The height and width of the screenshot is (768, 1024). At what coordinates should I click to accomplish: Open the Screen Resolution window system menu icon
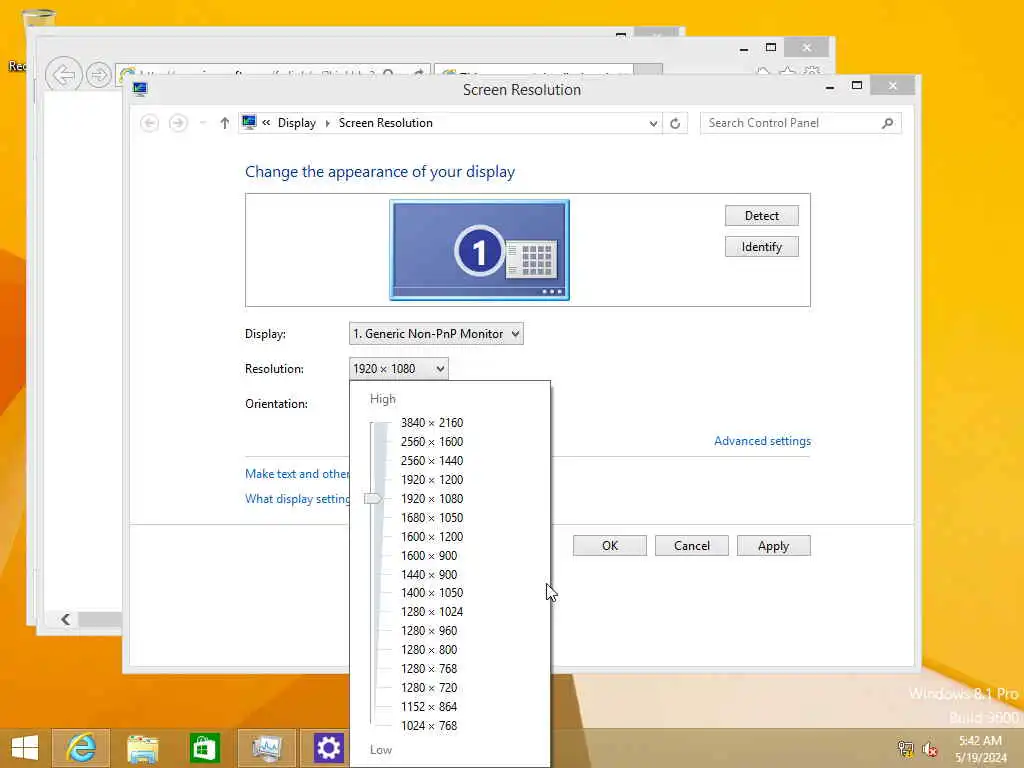click(x=140, y=89)
